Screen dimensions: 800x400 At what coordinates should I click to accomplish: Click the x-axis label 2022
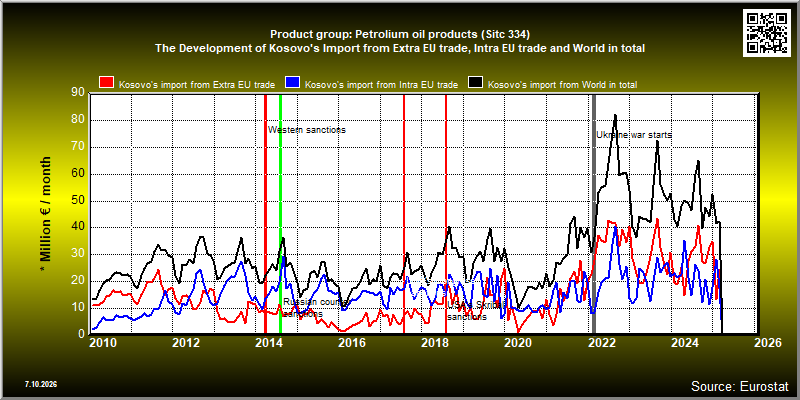[603, 343]
